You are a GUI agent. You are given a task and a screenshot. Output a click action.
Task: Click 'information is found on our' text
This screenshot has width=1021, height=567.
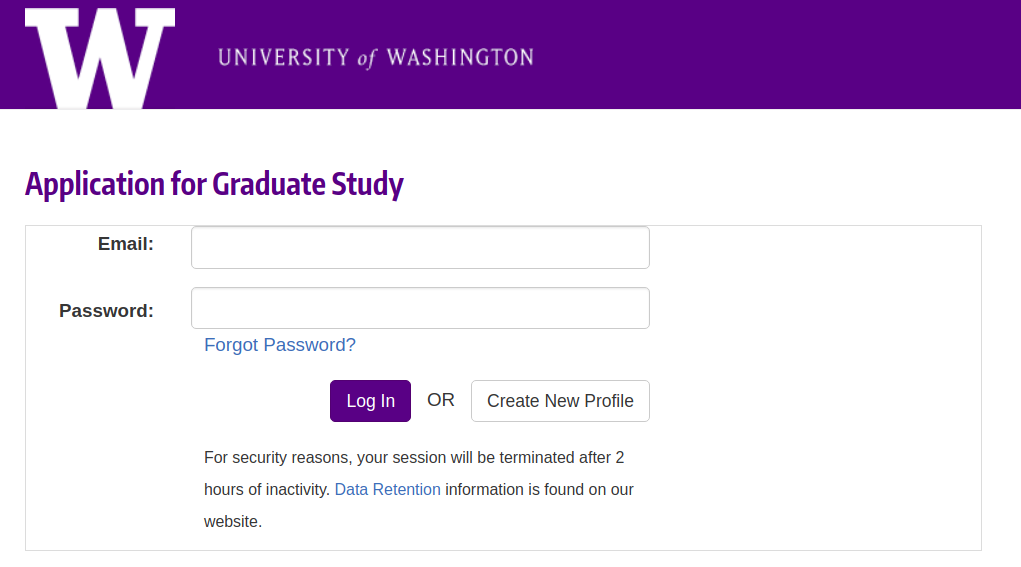(539, 490)
